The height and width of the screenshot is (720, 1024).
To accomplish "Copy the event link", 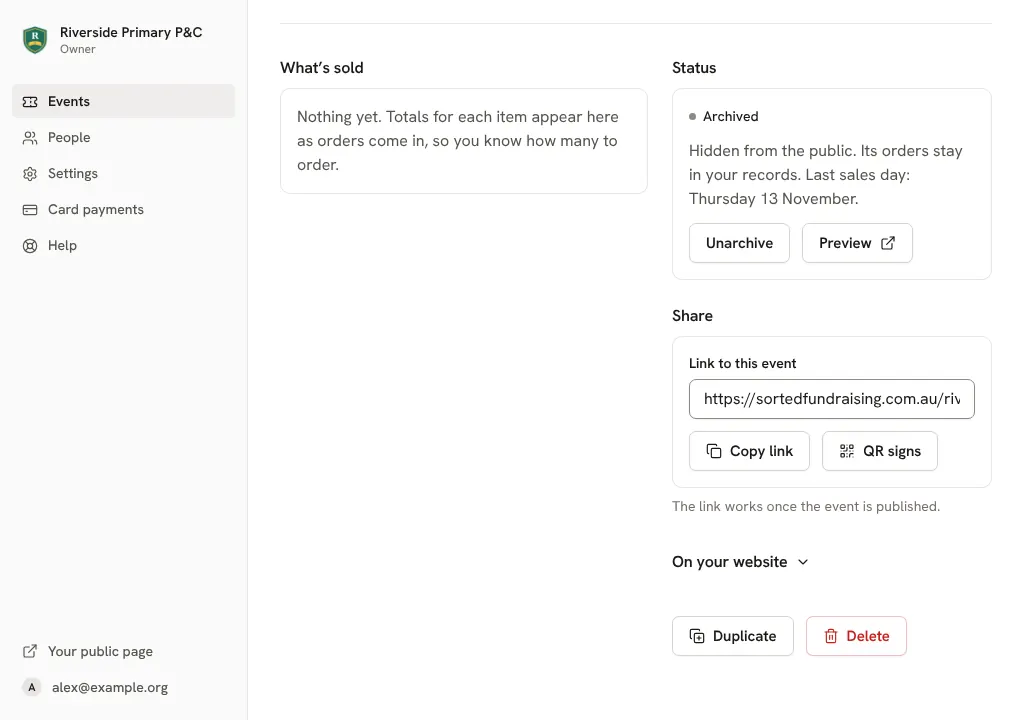I will click(x=749, y=451).
